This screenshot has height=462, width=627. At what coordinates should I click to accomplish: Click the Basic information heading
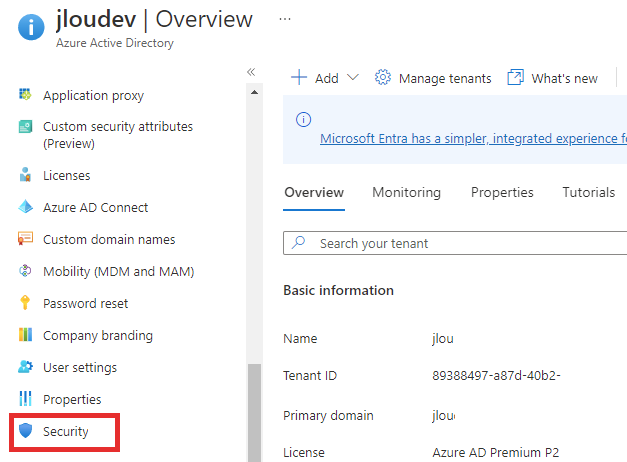(x=338, y=290)
